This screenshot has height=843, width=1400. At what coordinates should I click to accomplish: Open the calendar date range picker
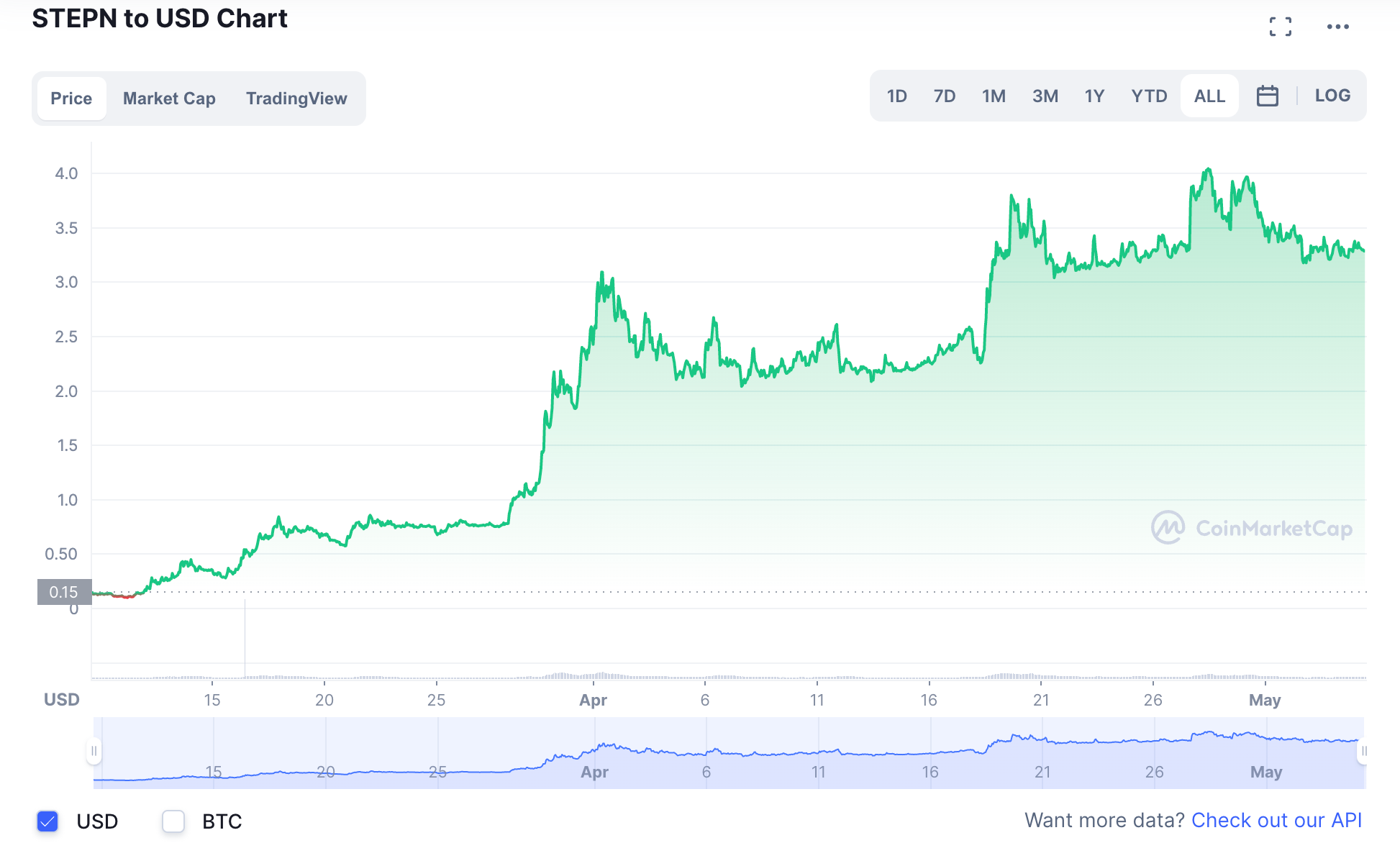(x=1267, y=96)
